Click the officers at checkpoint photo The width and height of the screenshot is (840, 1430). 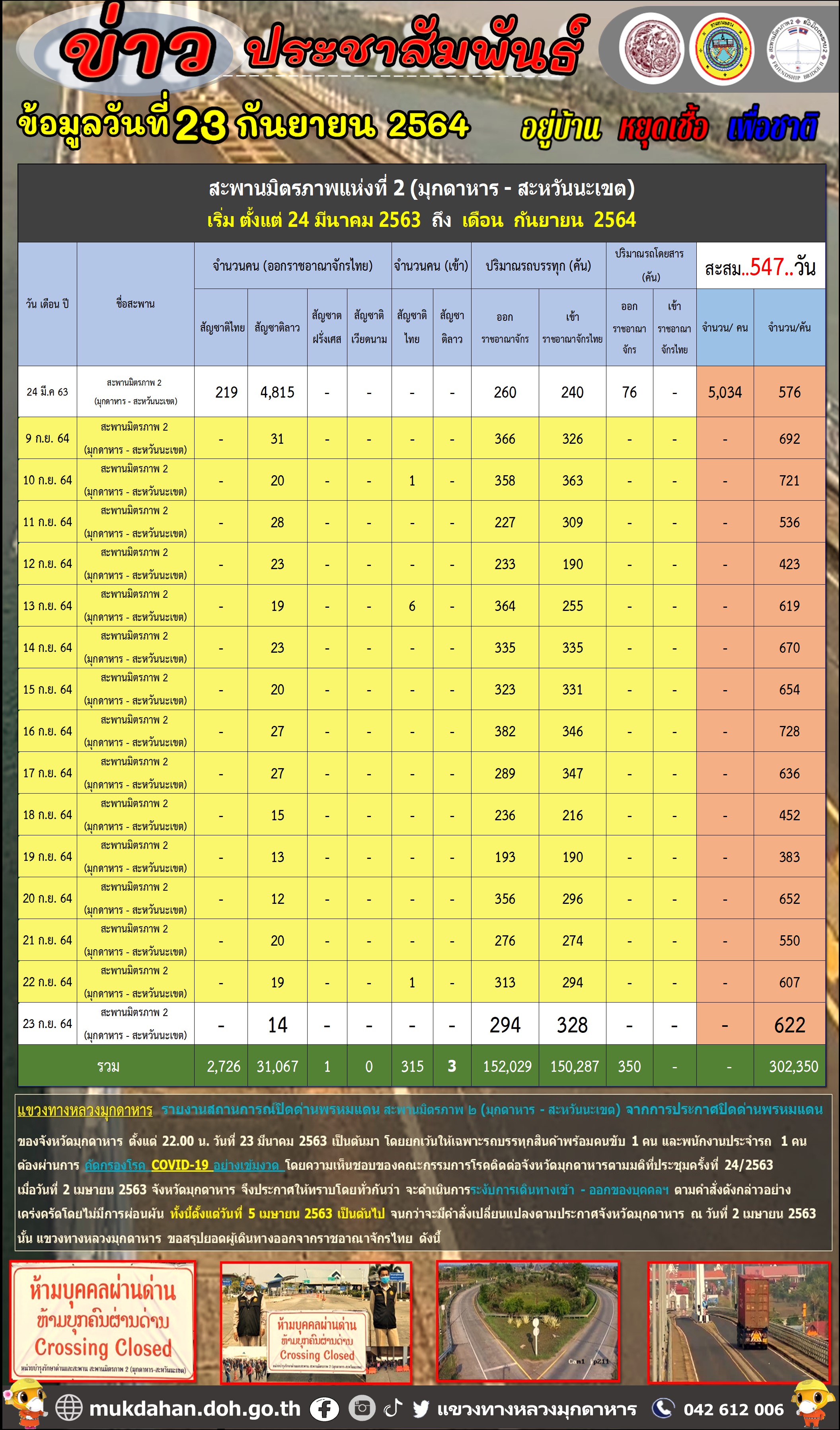point(316,1323)
